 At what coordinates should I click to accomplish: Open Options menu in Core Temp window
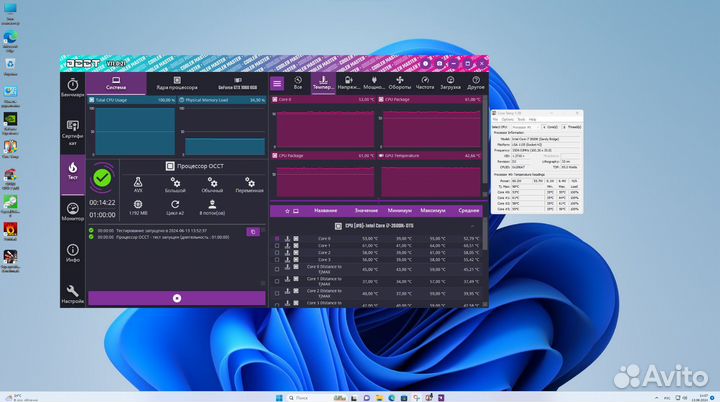pyautogui.click(x=507, y=119)
